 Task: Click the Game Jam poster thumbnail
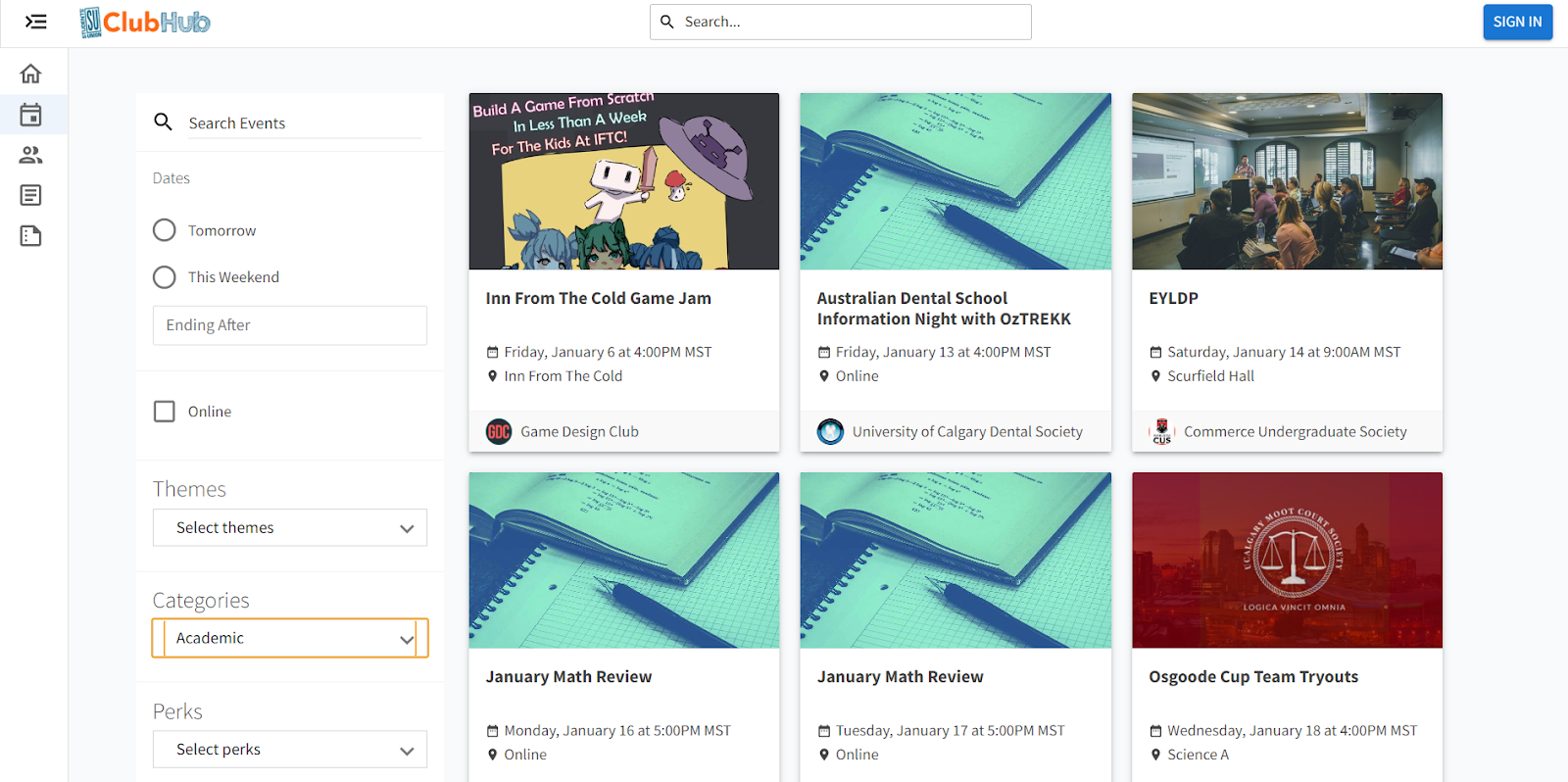tap(624, 181)
